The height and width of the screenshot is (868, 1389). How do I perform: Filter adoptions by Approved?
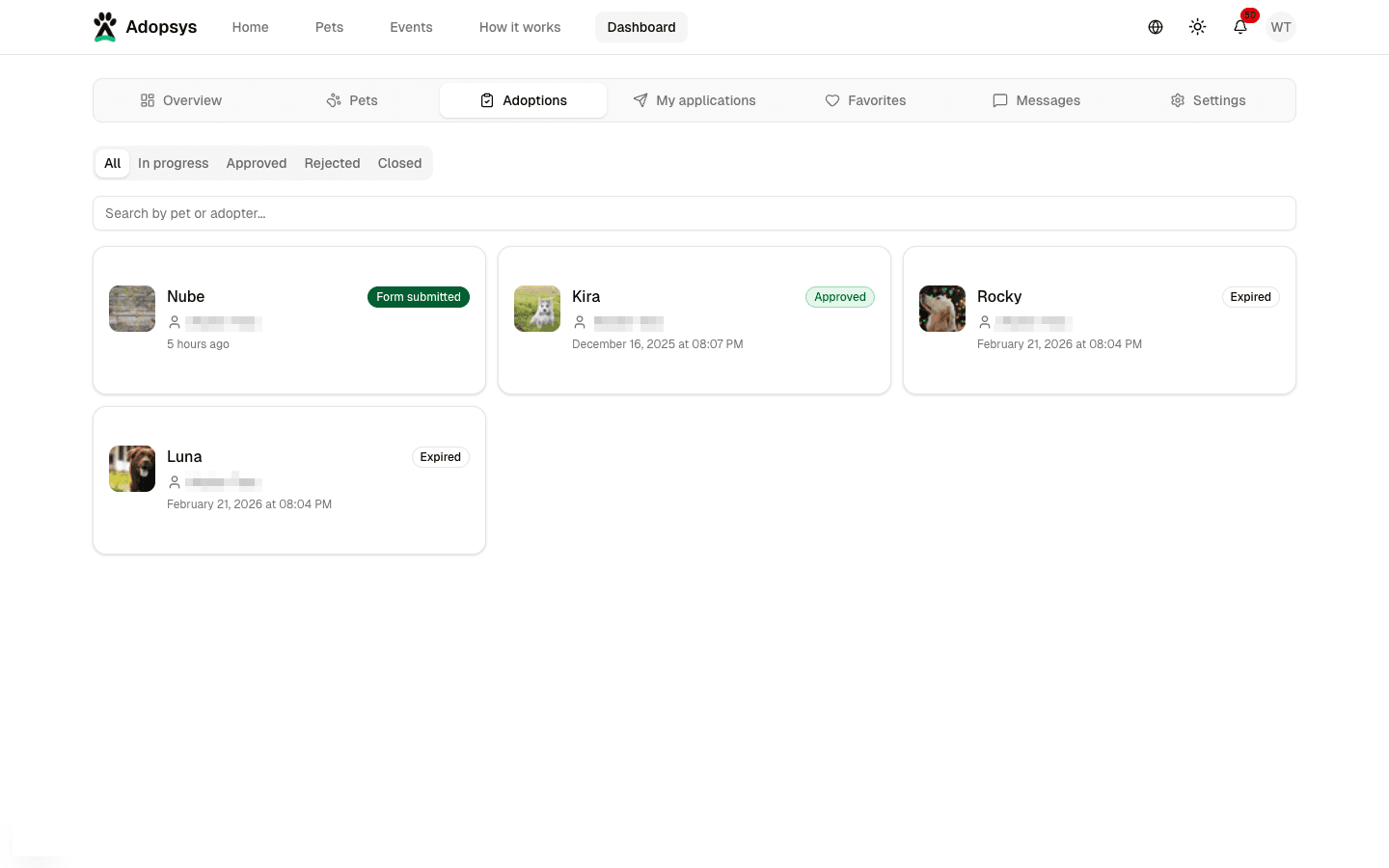click(257, 163)
